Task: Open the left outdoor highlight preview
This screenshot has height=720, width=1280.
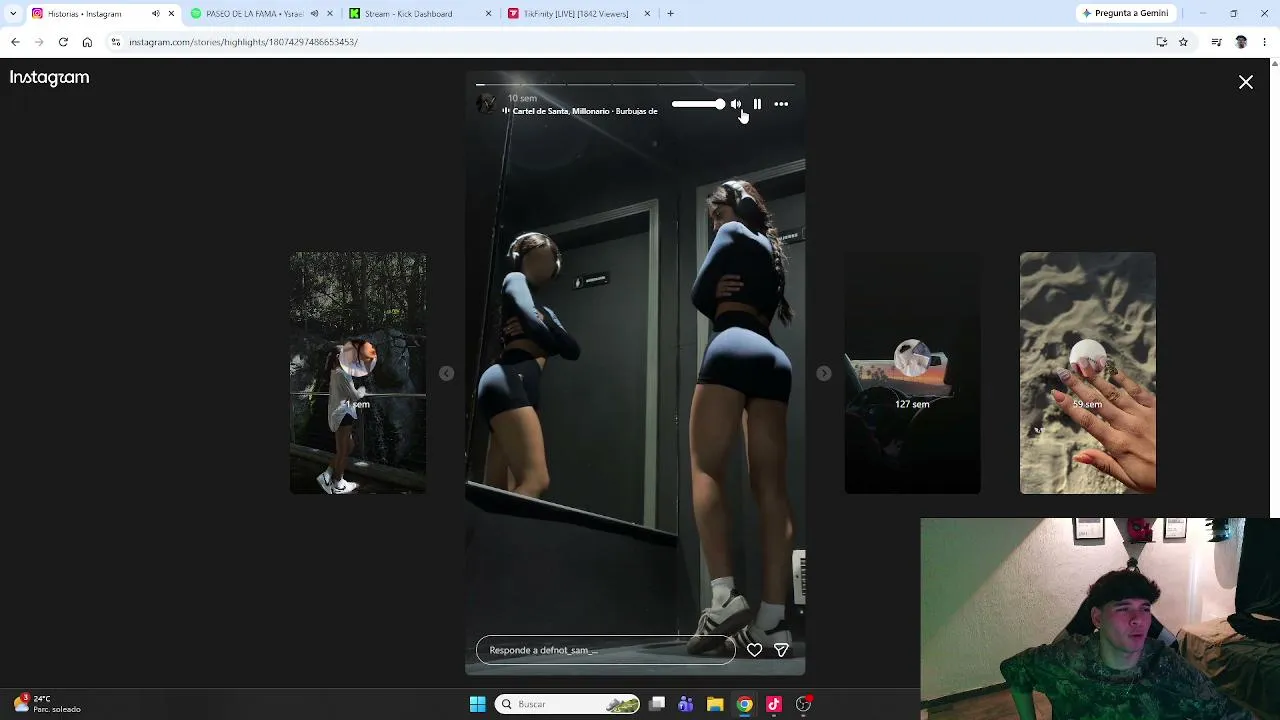Action: [x=358, y=373]
